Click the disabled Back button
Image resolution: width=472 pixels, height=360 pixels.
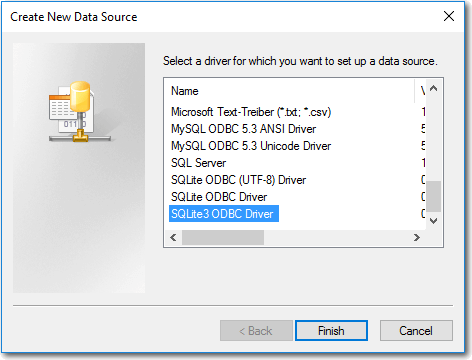[256, 331]
